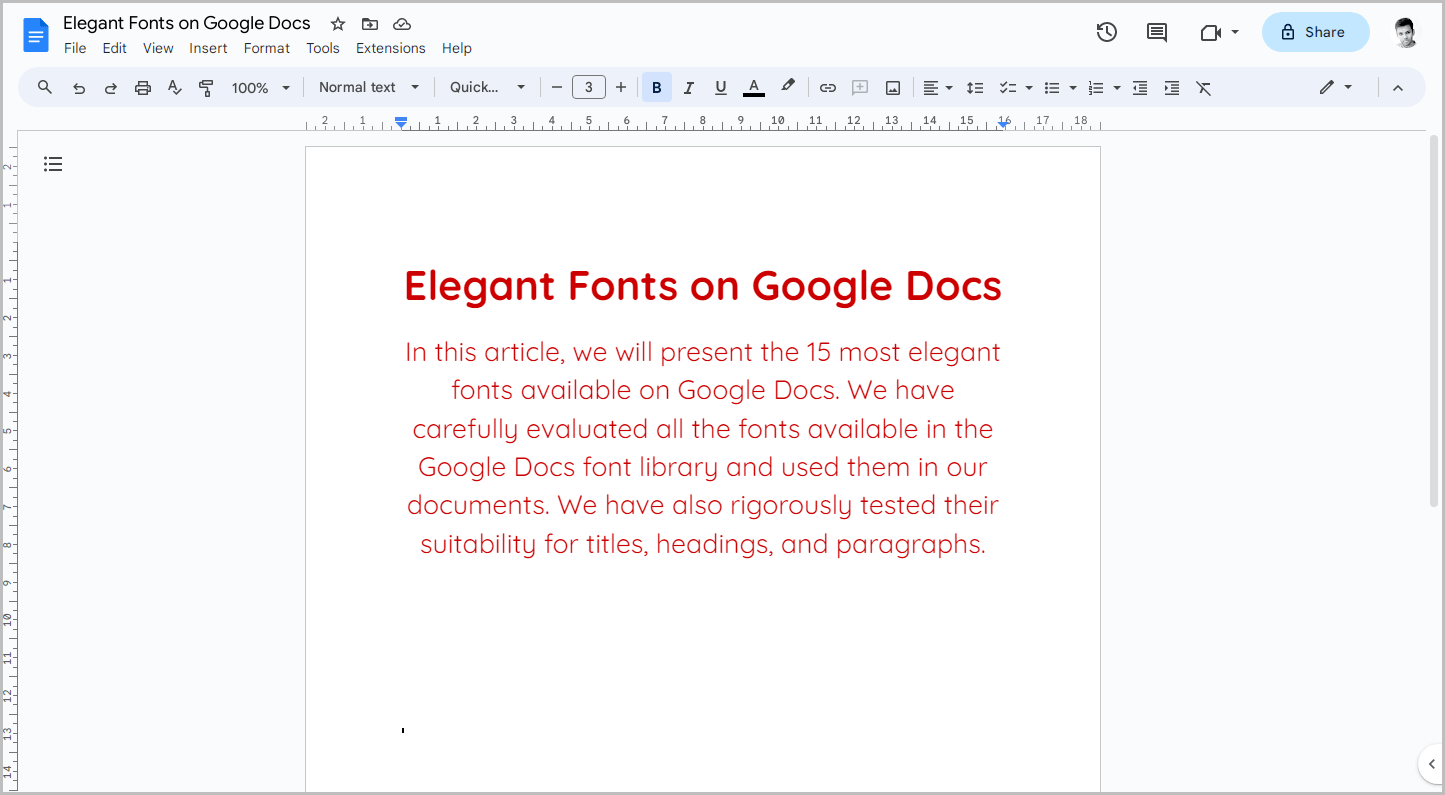Insert a link using the link icon

[x=827, y=87]
